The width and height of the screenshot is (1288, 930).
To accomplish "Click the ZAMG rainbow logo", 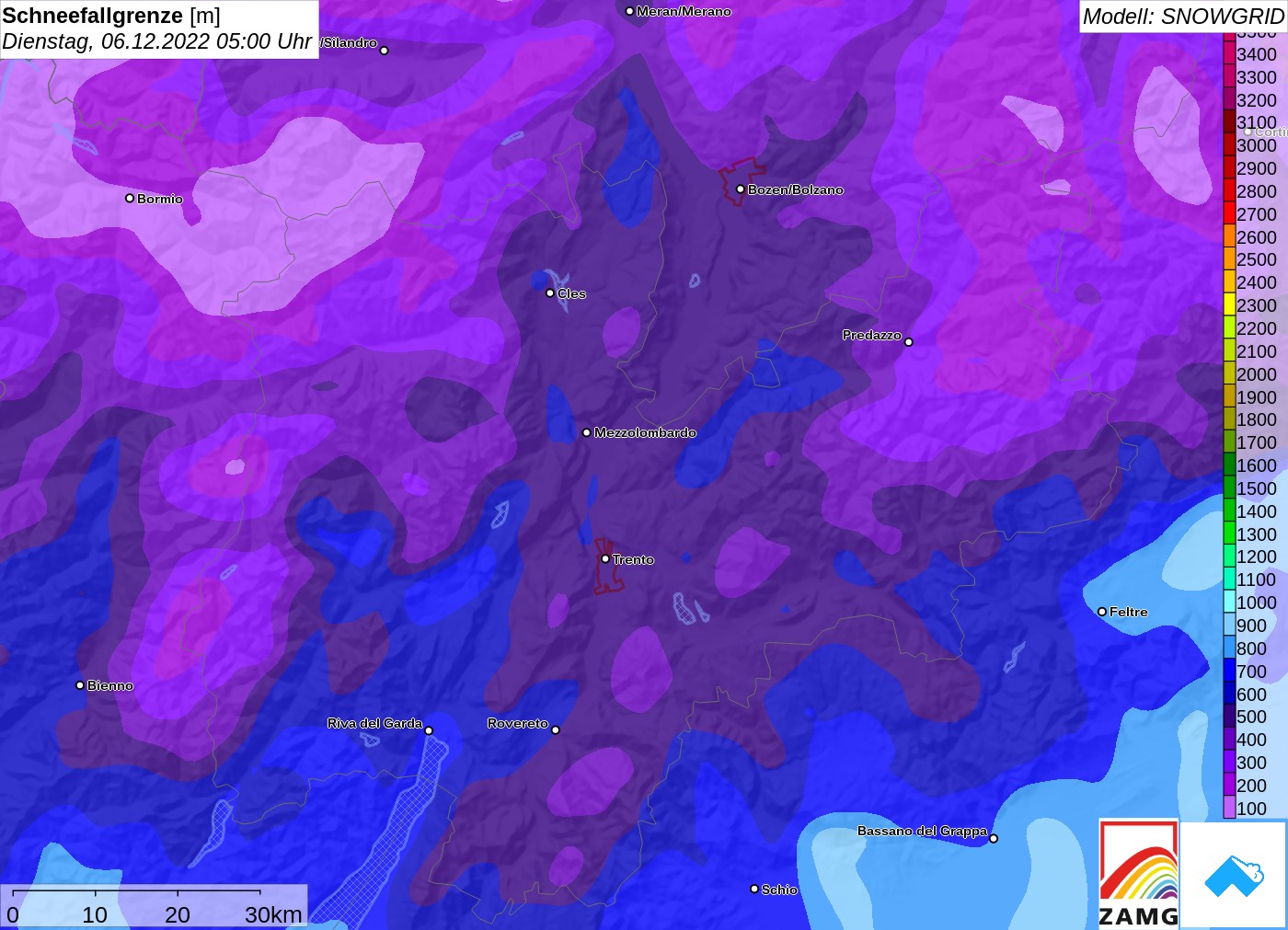I will point(1139,873).
